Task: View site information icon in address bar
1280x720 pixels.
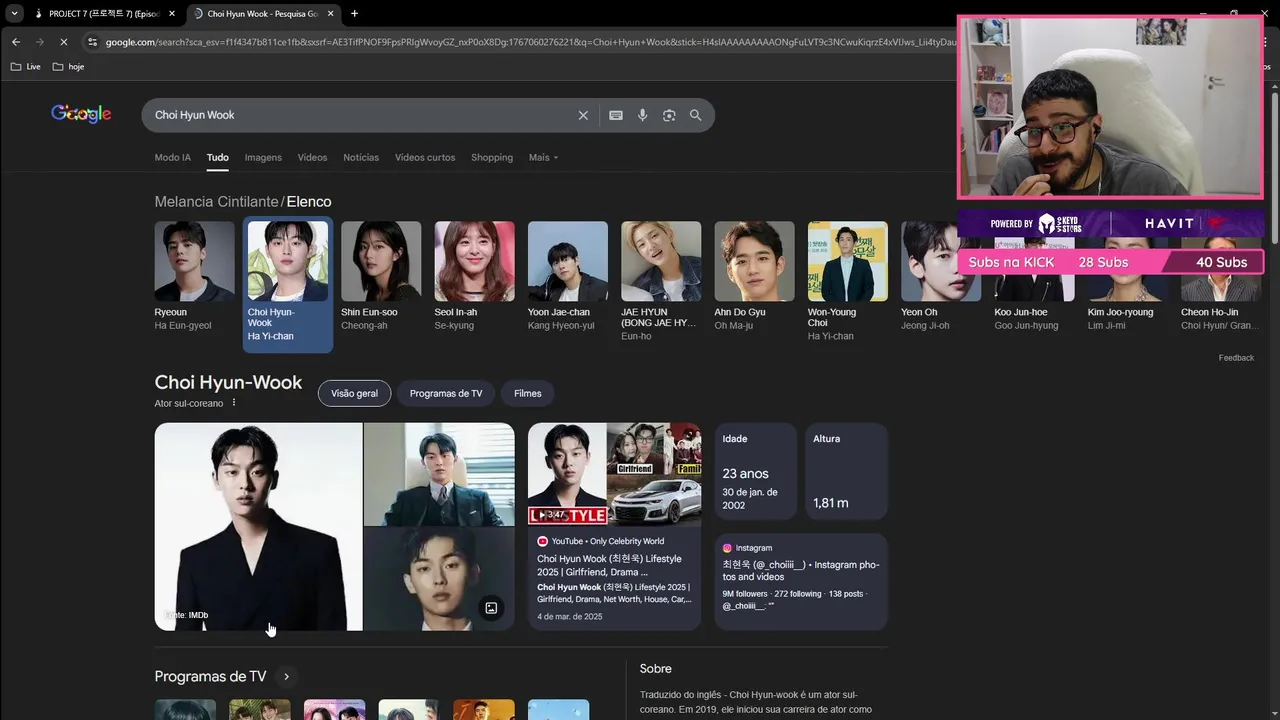Action: click(93, 42)
